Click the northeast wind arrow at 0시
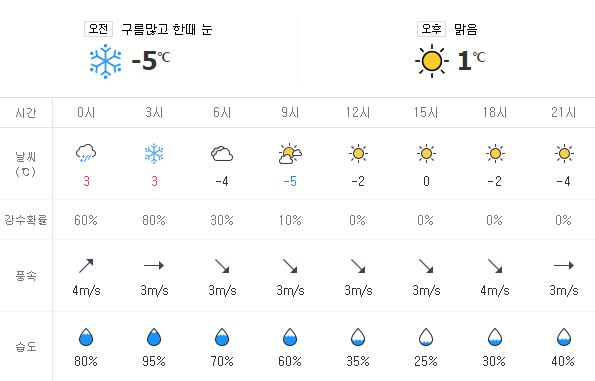595x381 pixels. click(x=86, y=266)
